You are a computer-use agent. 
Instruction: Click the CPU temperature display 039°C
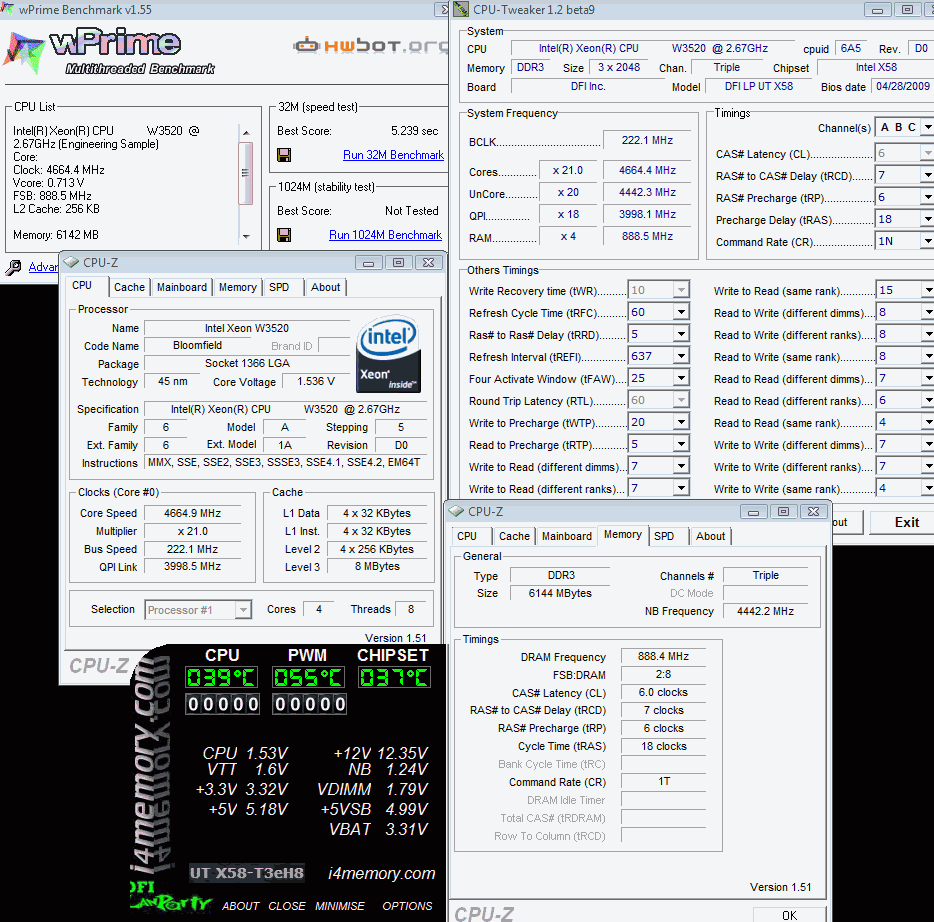[x=222, y=677]
